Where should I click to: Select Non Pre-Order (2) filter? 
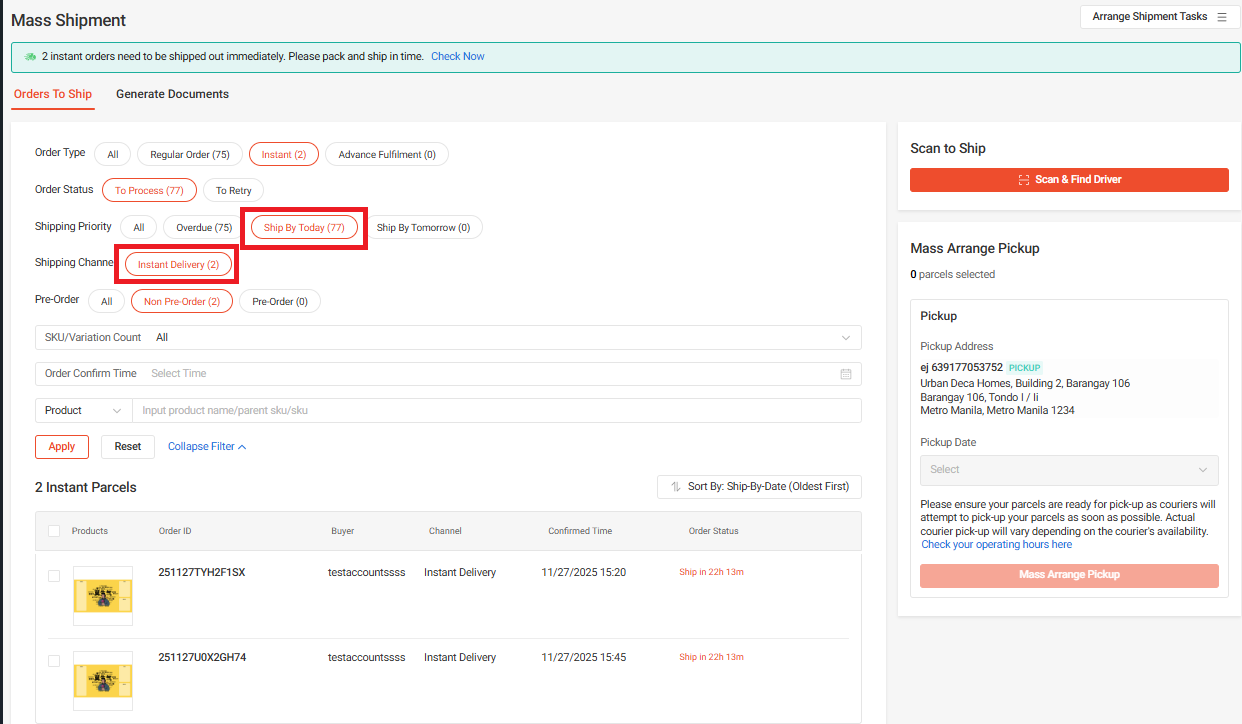tap(182, 301)
